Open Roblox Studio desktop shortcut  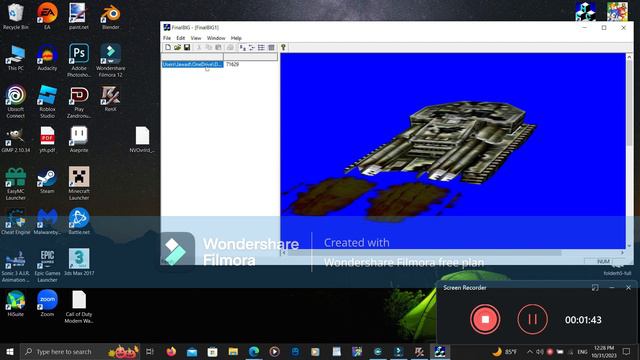click(47, 101)
